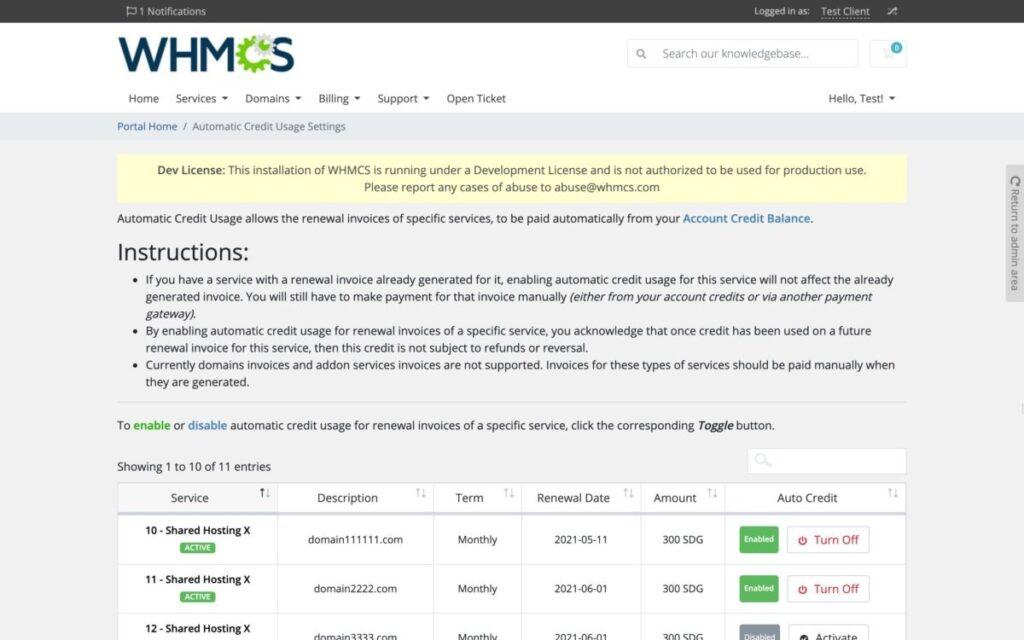Sort the table by Amount column
Image resolution: width=1024 pixels, height=640 pixels.
[x=683, y=498]
